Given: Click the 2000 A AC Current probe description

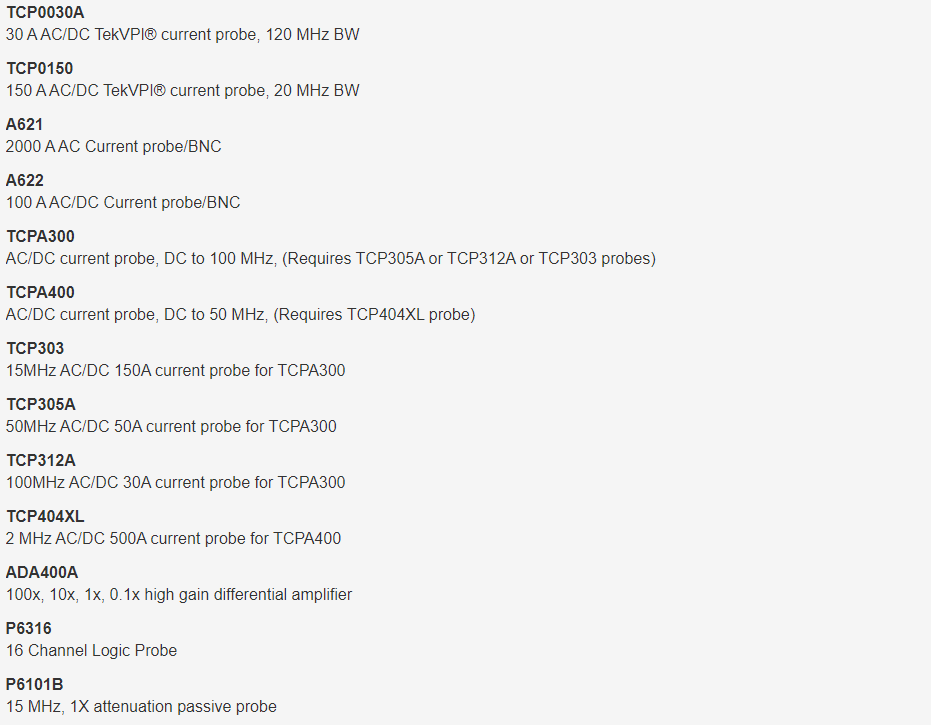Looking at the screenshot, I should point(113,147).
